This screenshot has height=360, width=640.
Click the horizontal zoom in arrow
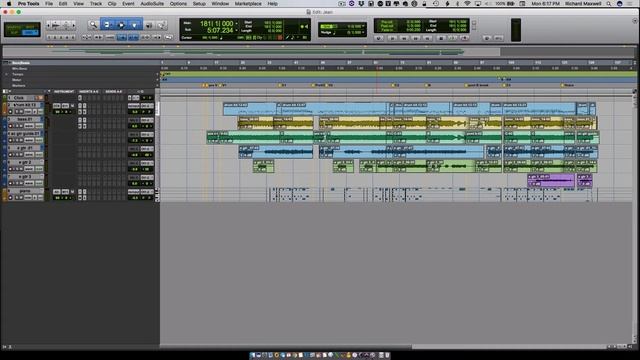74,25
